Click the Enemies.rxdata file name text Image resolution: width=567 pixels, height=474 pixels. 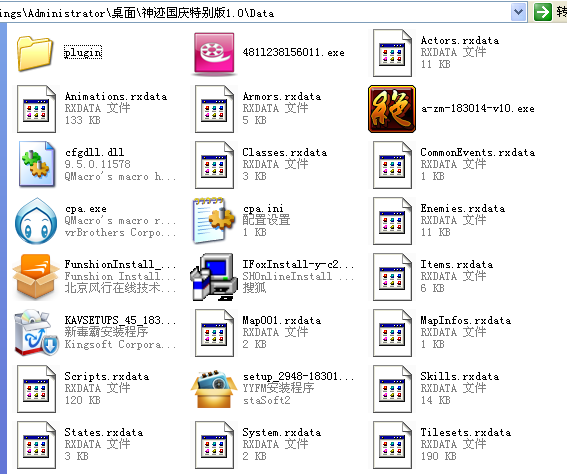coord(463,209)
